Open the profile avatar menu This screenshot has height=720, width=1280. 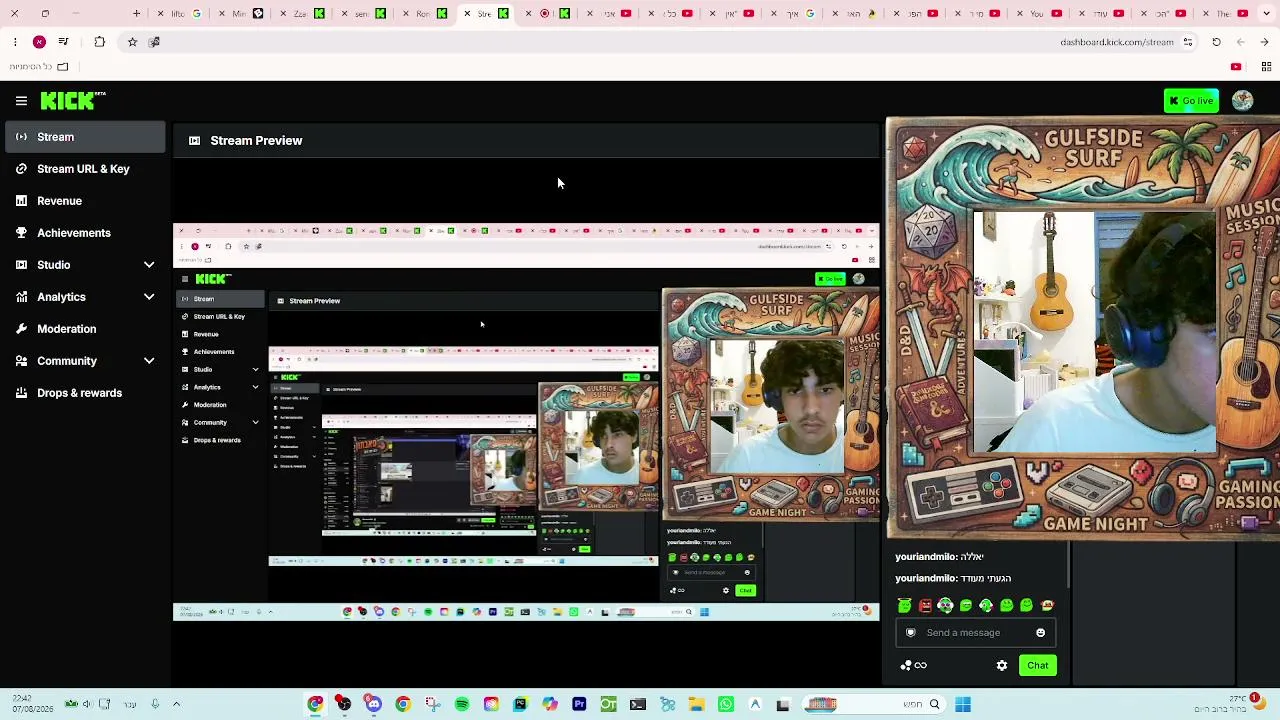[x=1243, y=100]
